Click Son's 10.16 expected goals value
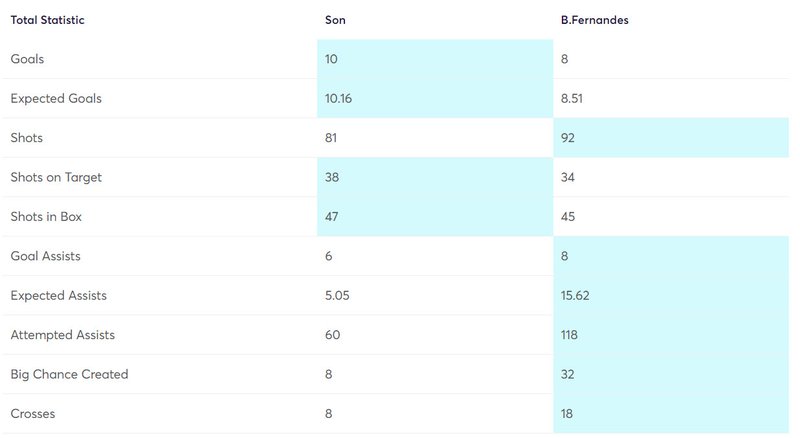This screenshot has height=438, width=800. click(x=338, y=99)
